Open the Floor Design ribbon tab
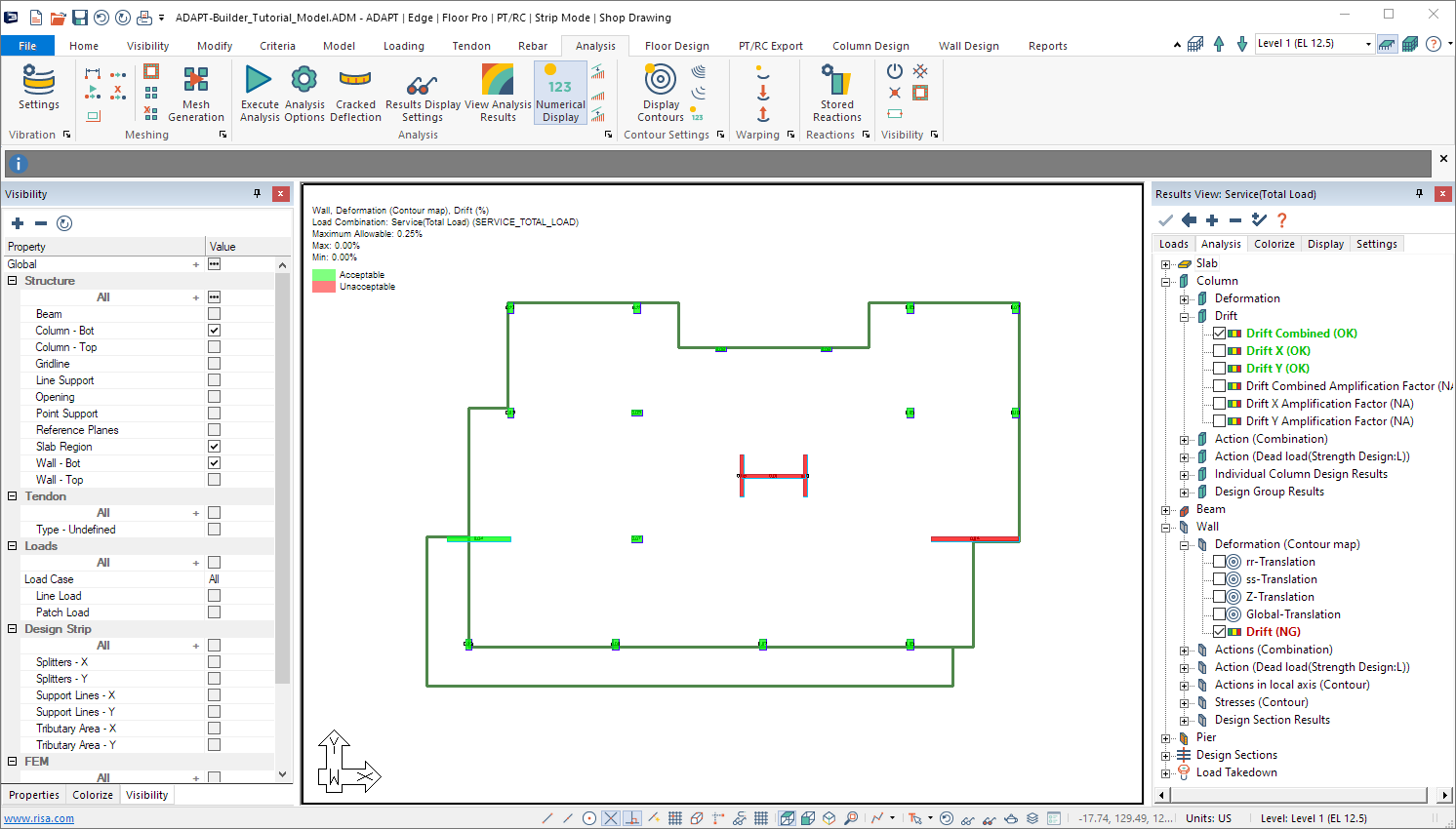The width and height of the screenshot is (1456, 829). click(676, 46)
